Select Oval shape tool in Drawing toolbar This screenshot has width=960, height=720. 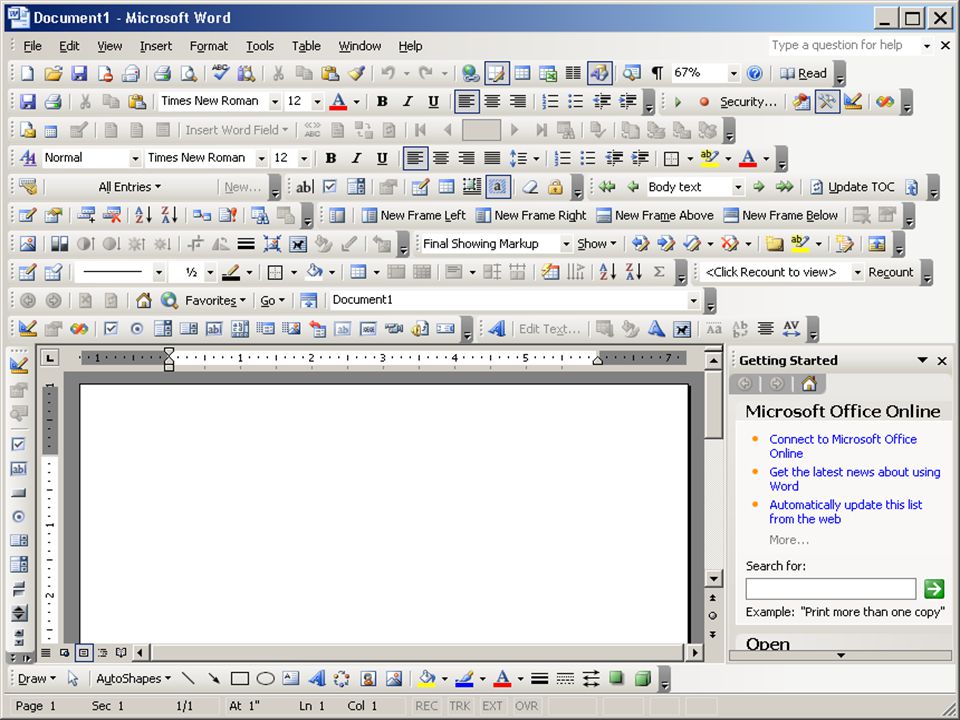click(265, 678)
